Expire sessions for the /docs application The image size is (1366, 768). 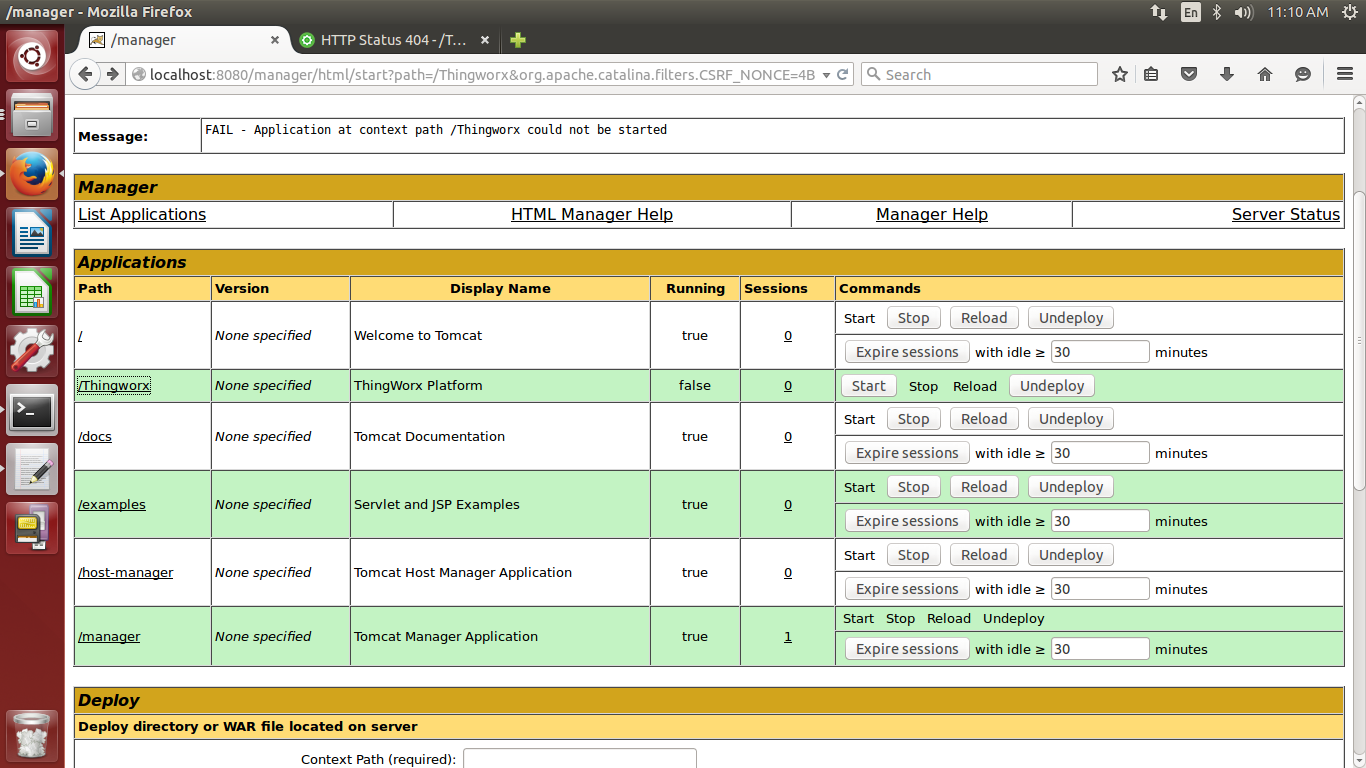pos(907,453)
